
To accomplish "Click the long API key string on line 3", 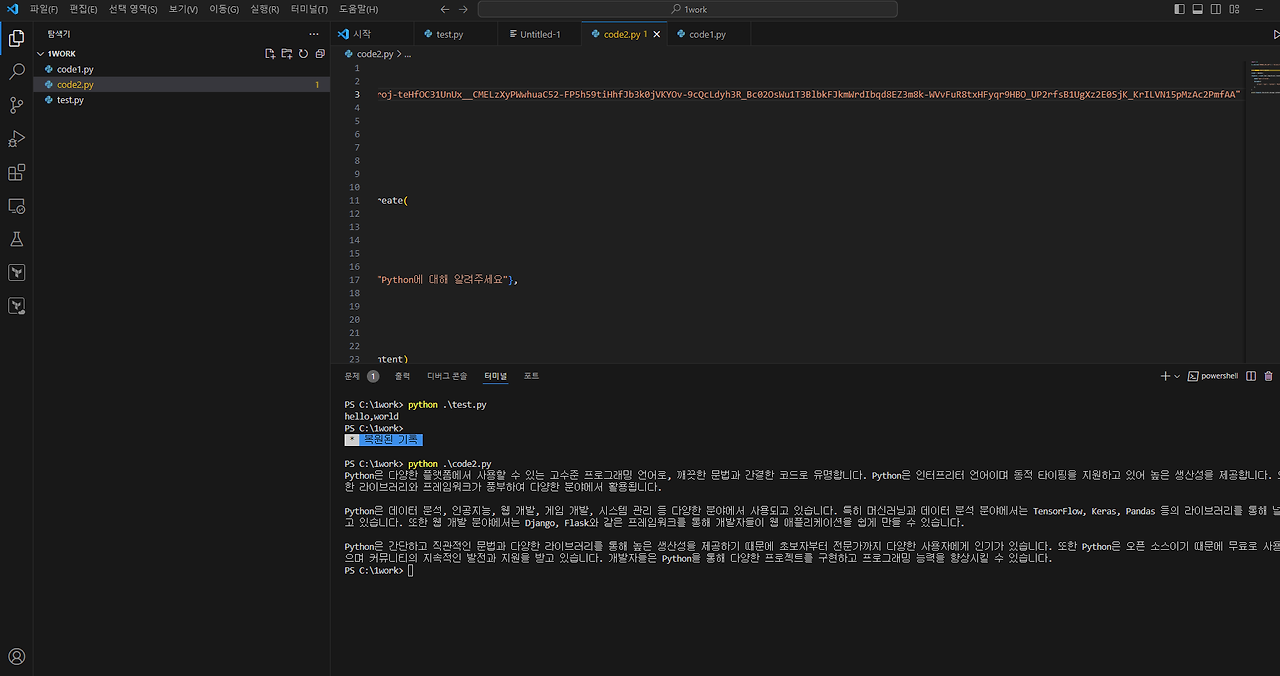I will 809,95.
